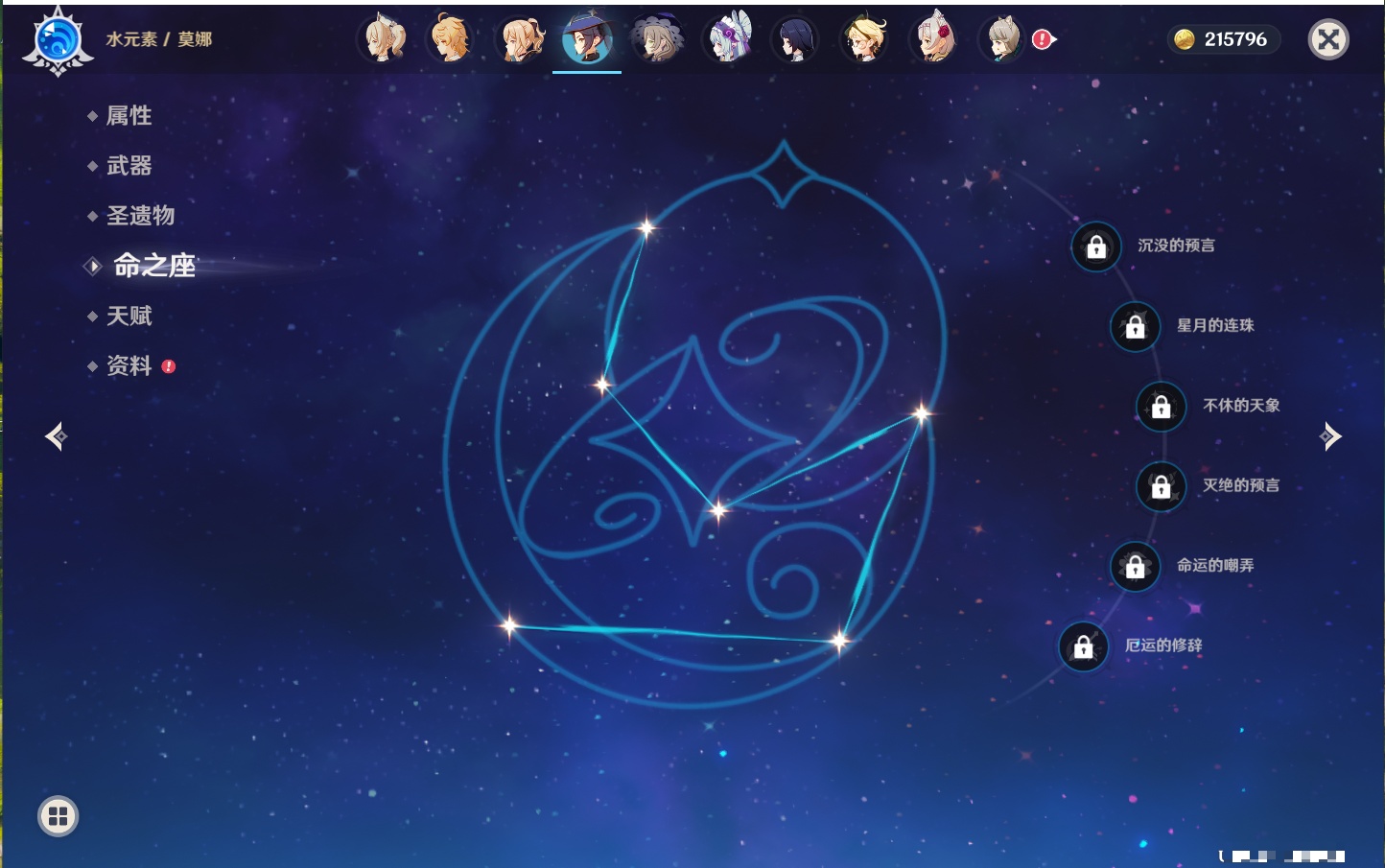Click the 星月的连珠 constellation label

[x=1215, y=325]
